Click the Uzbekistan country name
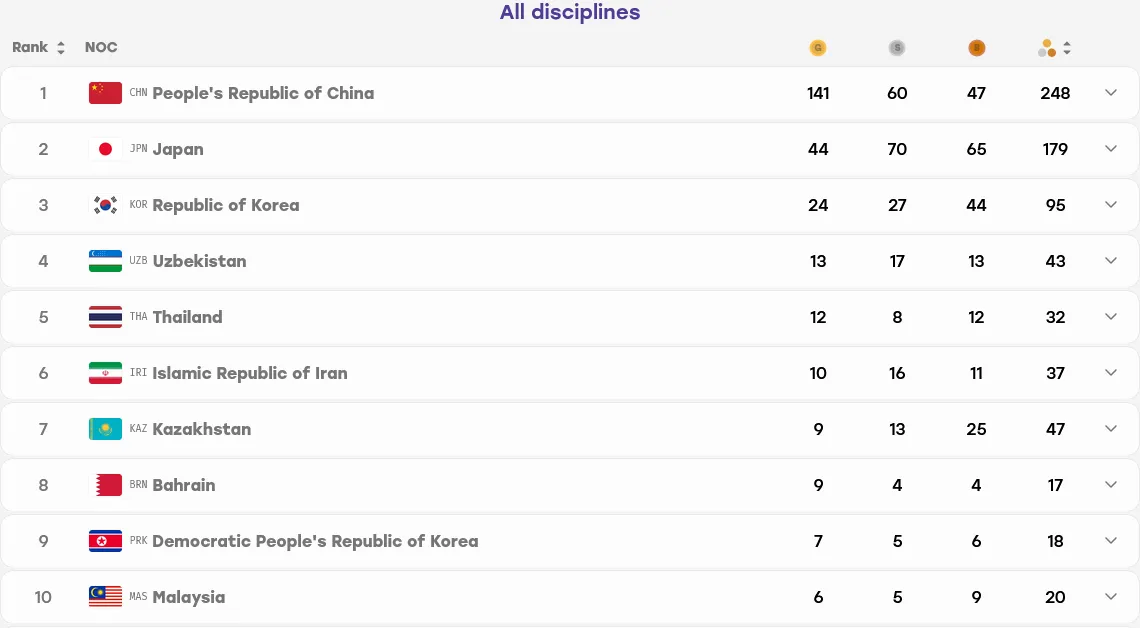This screenshot has width=1140, height=628. [x=199, y=261]
